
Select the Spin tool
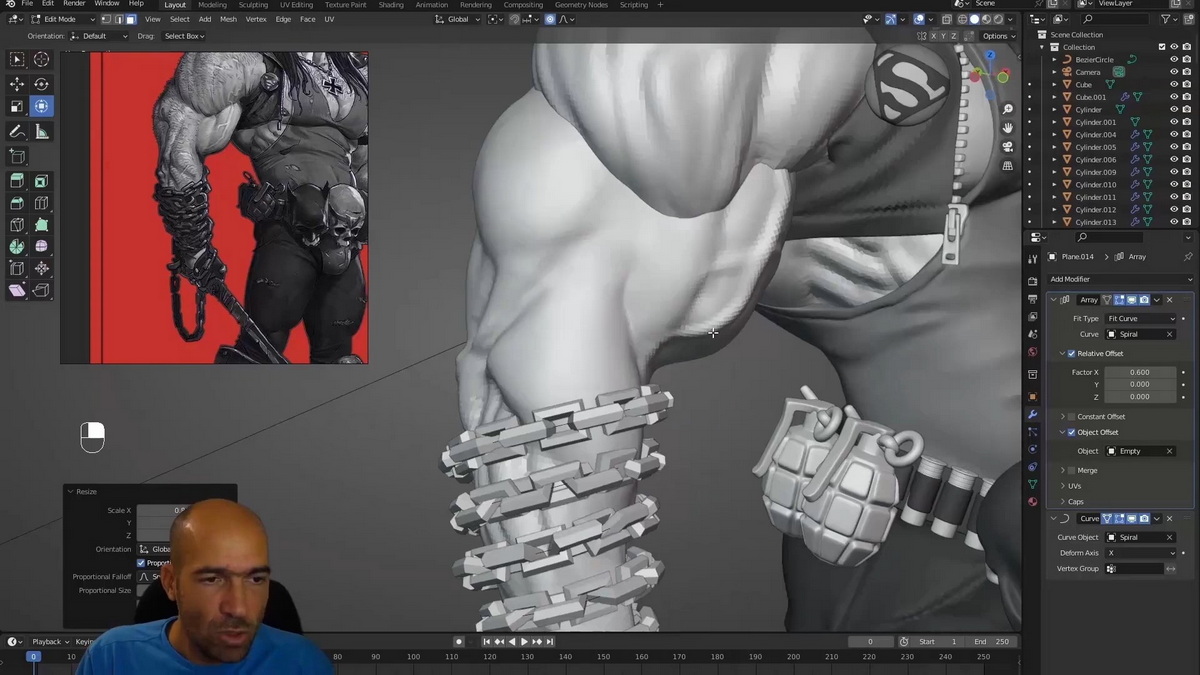17,246
